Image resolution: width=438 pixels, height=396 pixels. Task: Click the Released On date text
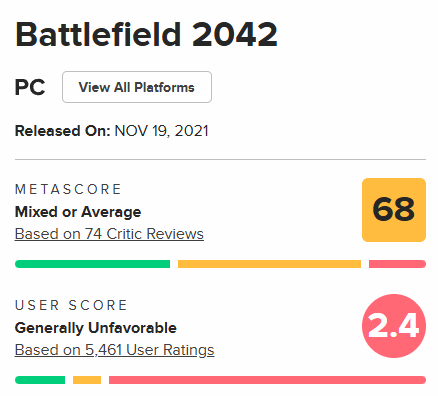pyautogui.click(x=112, y=131)
